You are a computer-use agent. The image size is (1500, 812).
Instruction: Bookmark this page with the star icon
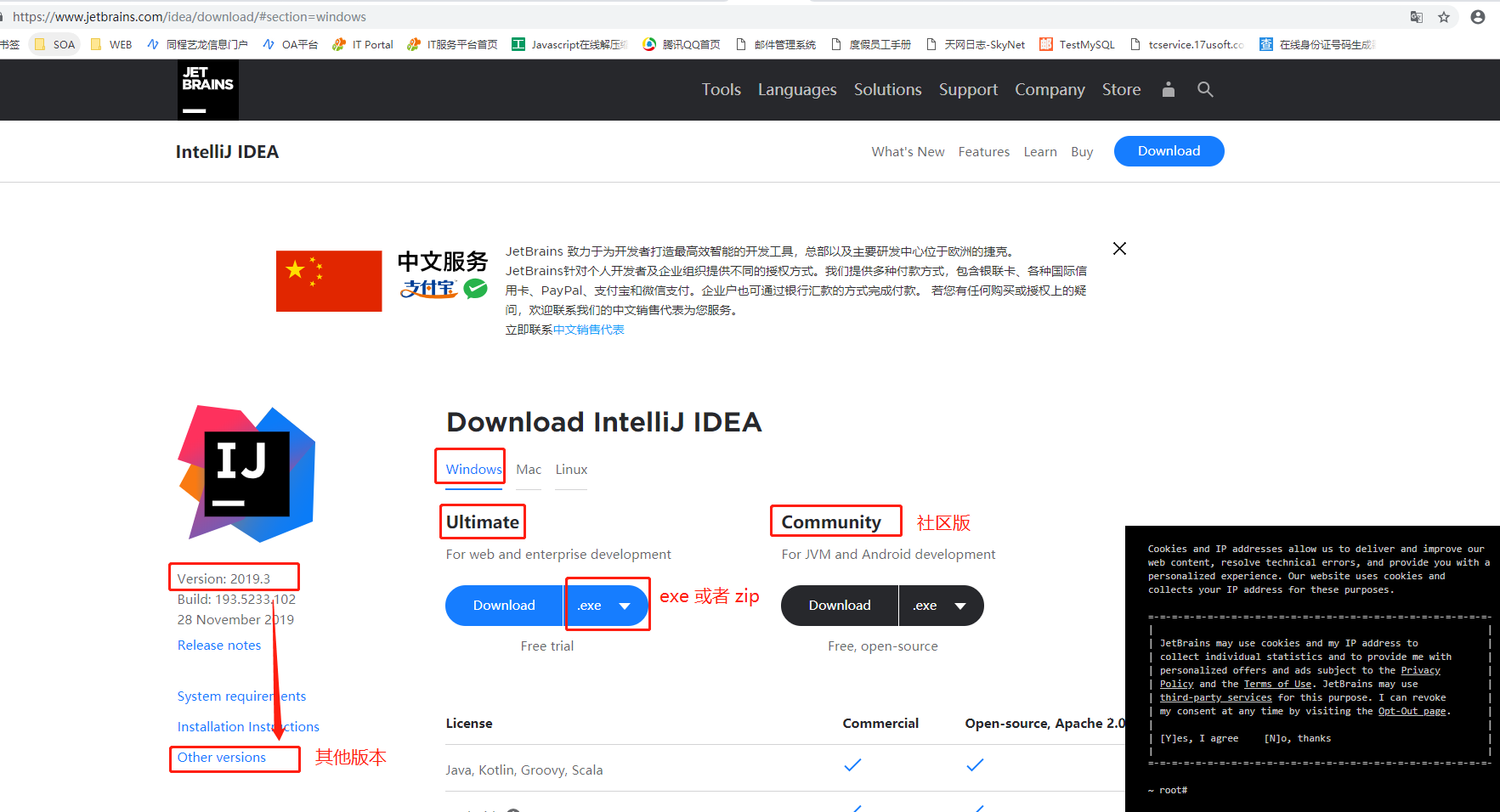coord(1444,17)
